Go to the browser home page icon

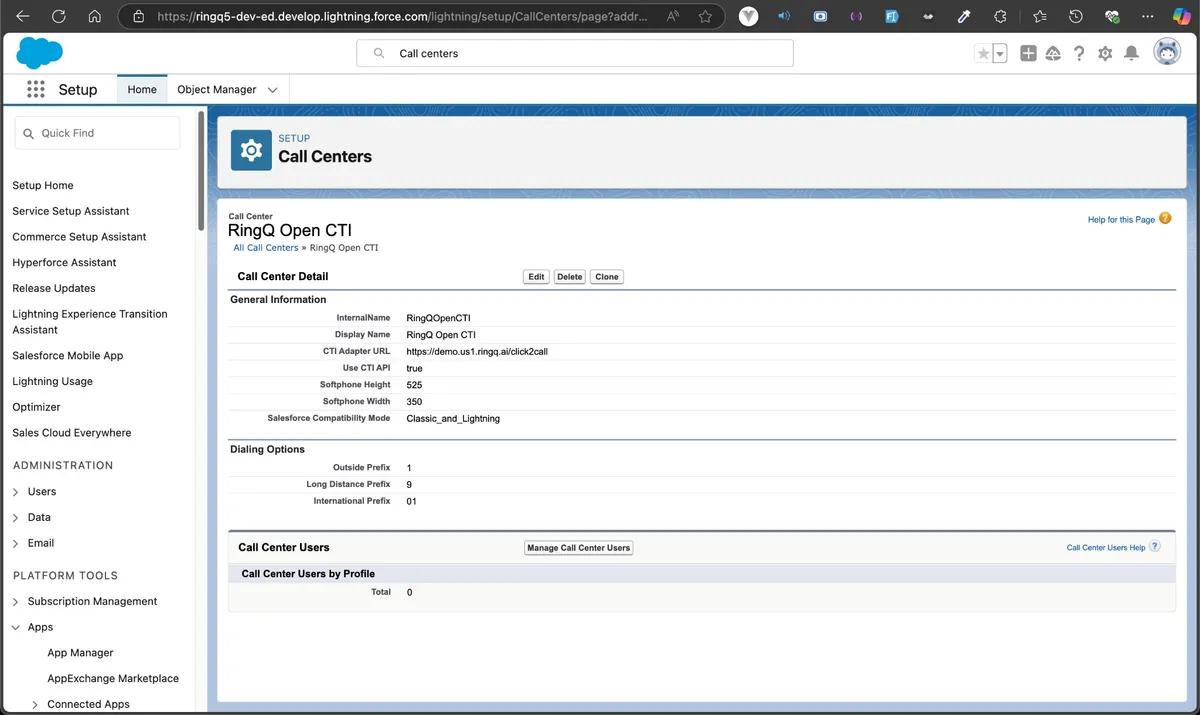95,16
